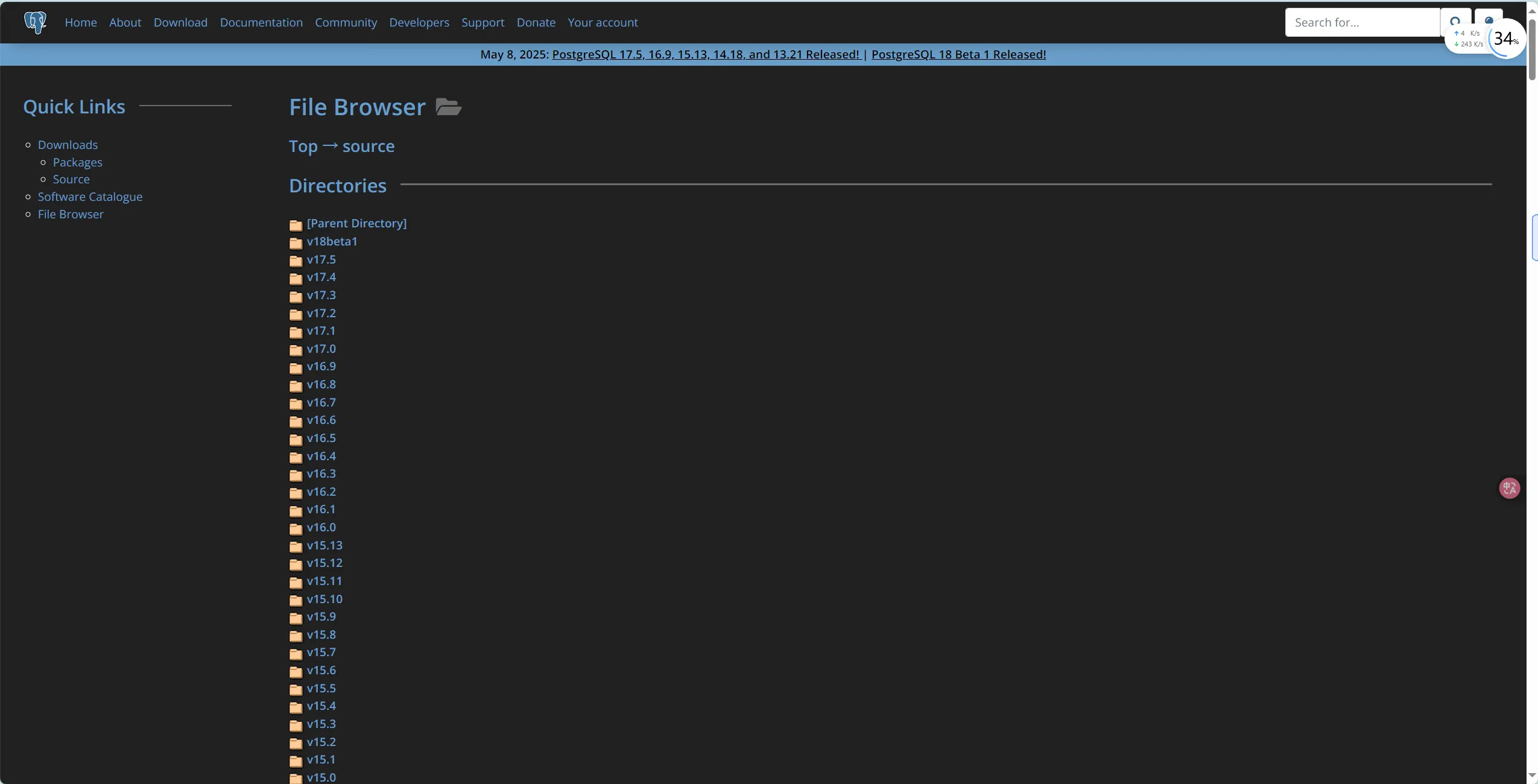Open the v15.8 directory link
1538x784 pixels.
tap(321, 634)
